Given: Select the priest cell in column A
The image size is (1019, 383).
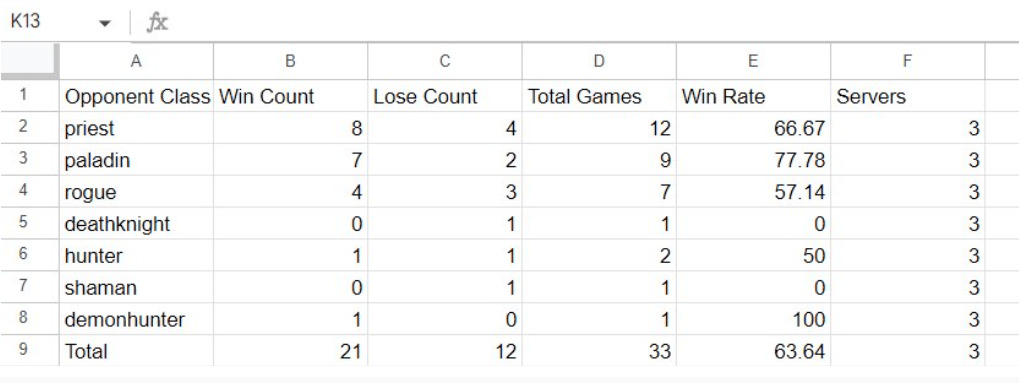Looking at the screenshot, I should point(136,128).
